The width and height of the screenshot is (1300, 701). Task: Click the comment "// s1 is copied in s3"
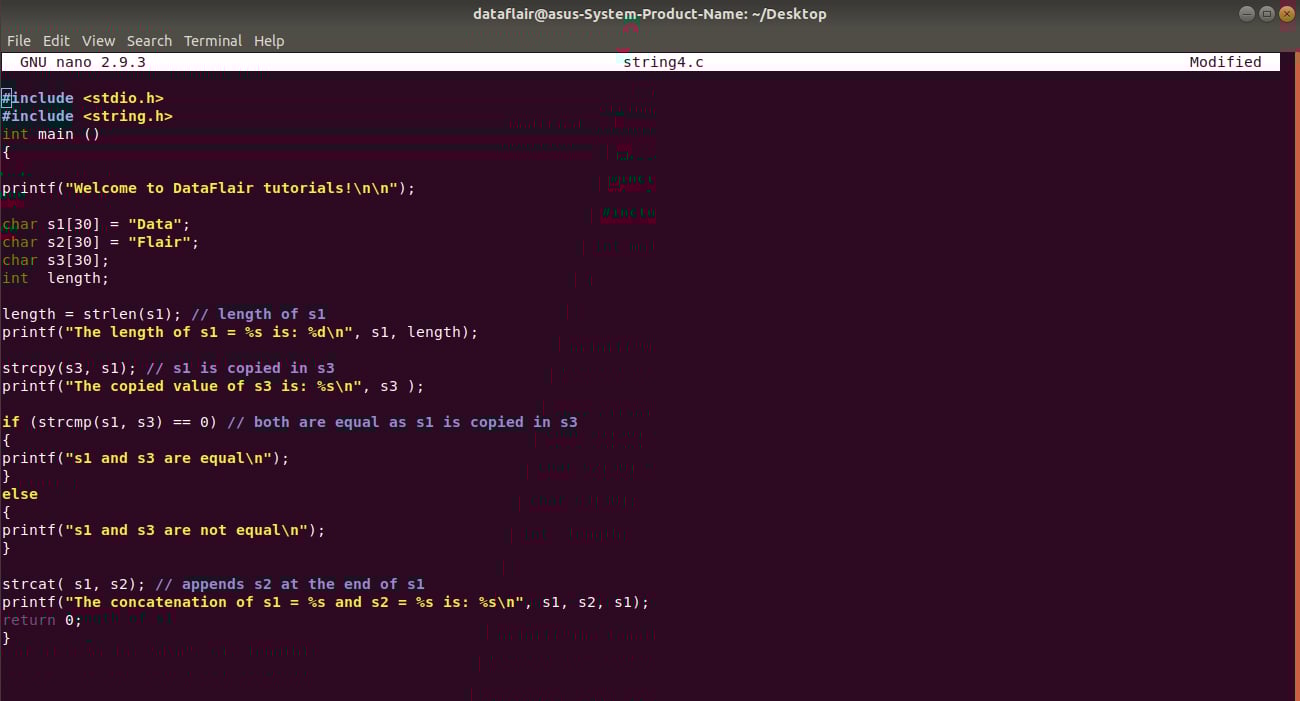[240, 368]
